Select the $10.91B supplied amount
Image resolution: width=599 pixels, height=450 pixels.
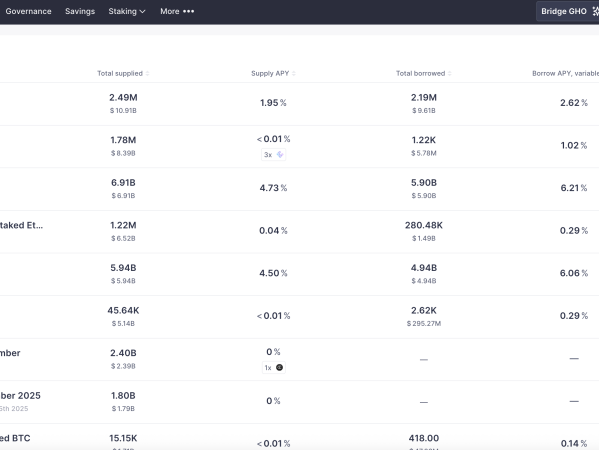[123, 111]
